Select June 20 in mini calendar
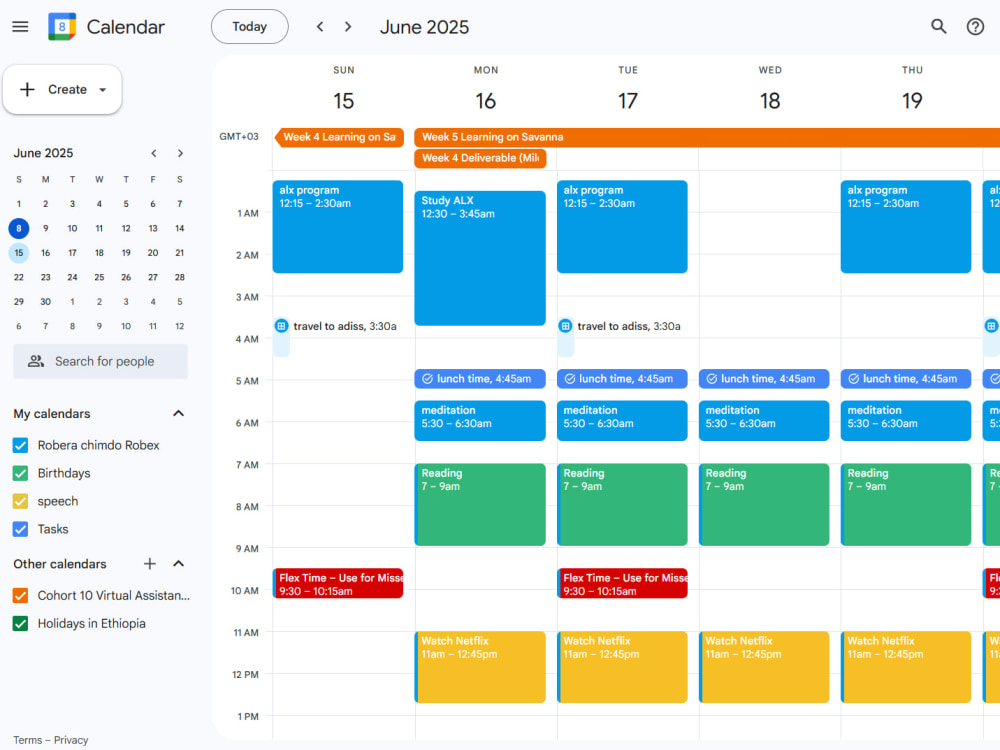The height and width of the screenshot is (750, 1000). click(x=153, y=253)
